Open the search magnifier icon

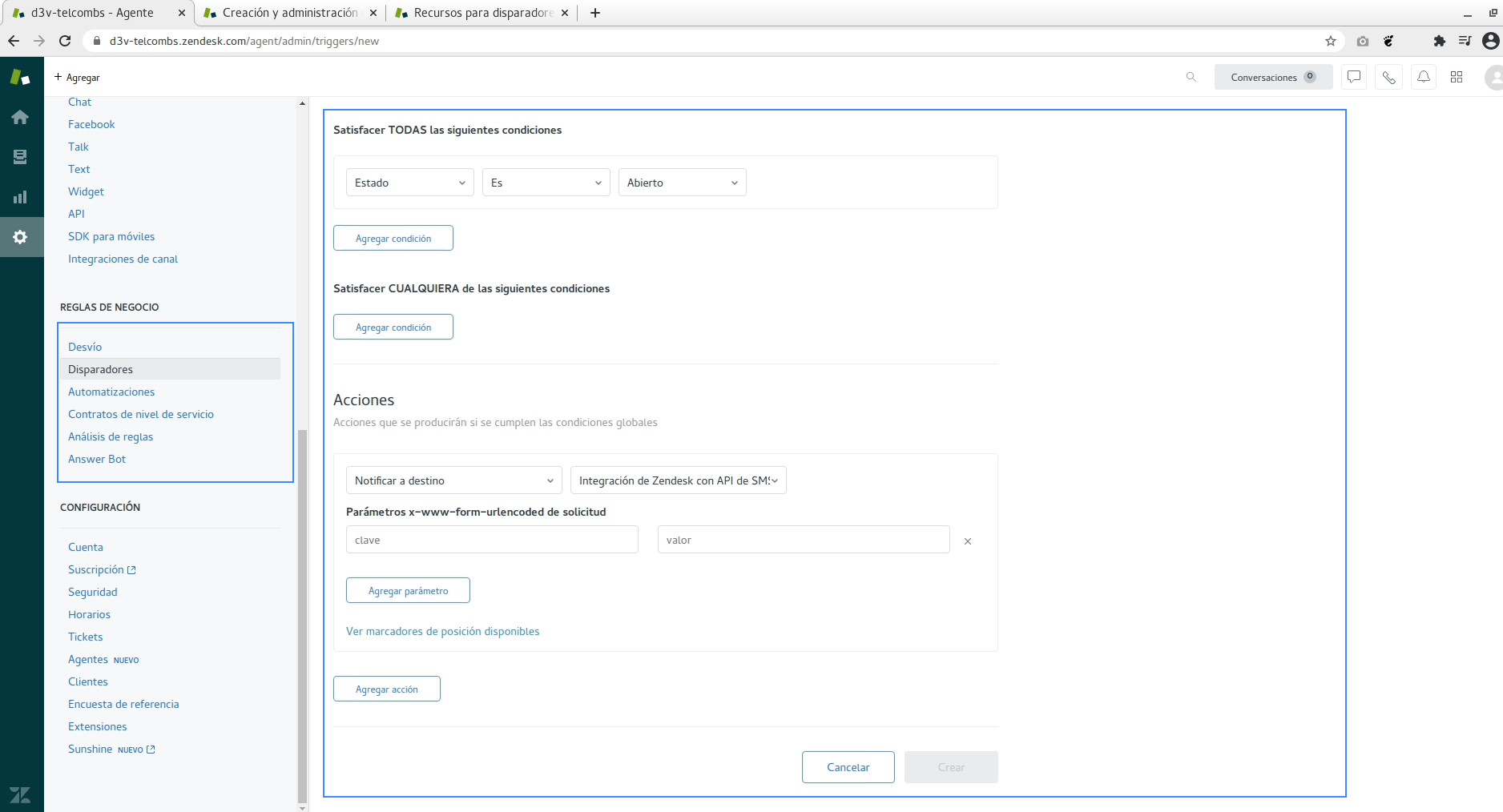pyautogui.click(x=1191, y=77)
